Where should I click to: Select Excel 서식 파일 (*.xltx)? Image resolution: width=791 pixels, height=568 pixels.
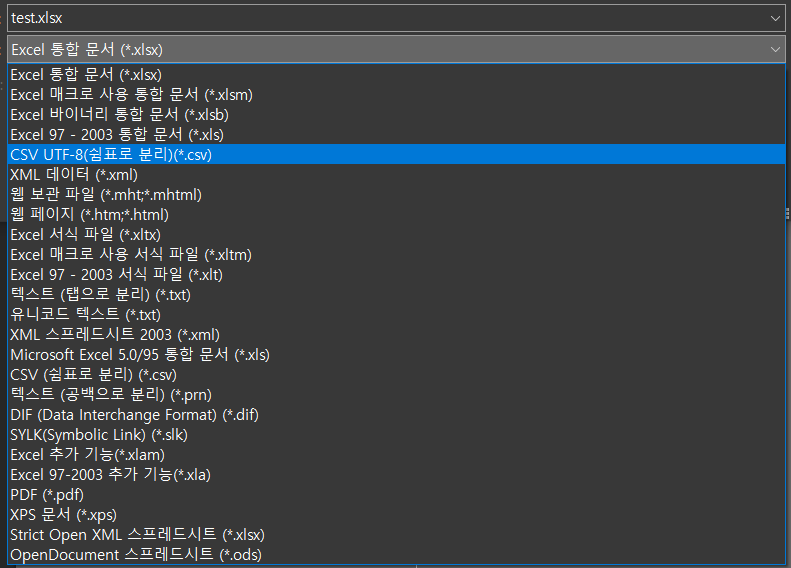(x=397, y=235)
